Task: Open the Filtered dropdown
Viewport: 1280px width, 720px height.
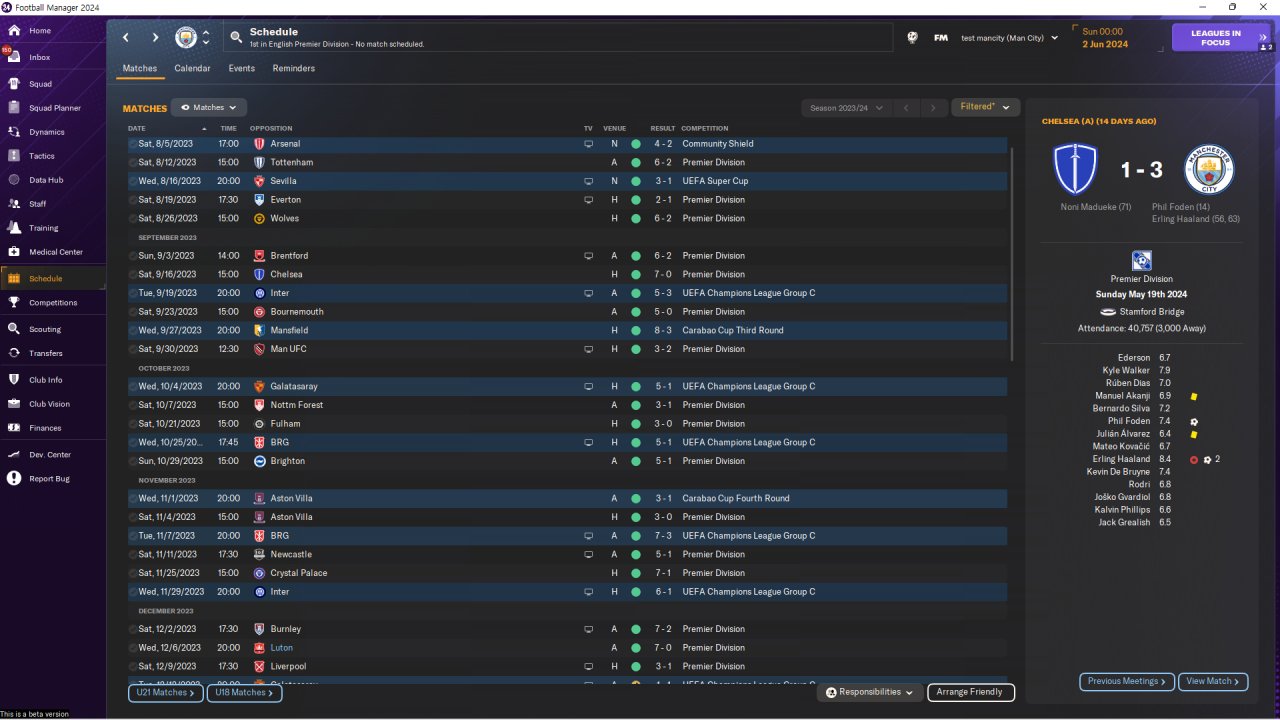Action: pyautogui.click(x=985, y=107)
